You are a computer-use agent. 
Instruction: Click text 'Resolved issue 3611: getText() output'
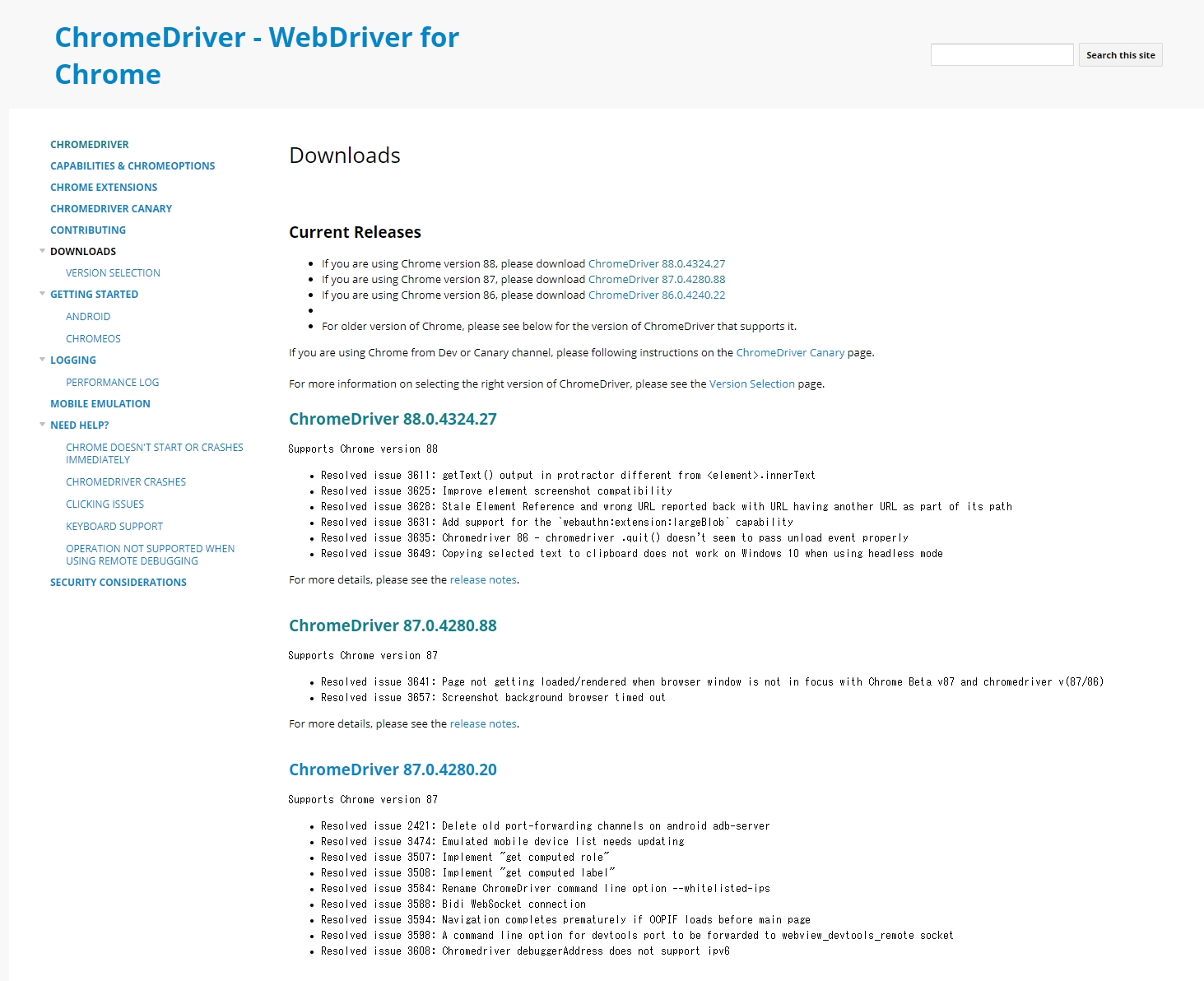427,475
